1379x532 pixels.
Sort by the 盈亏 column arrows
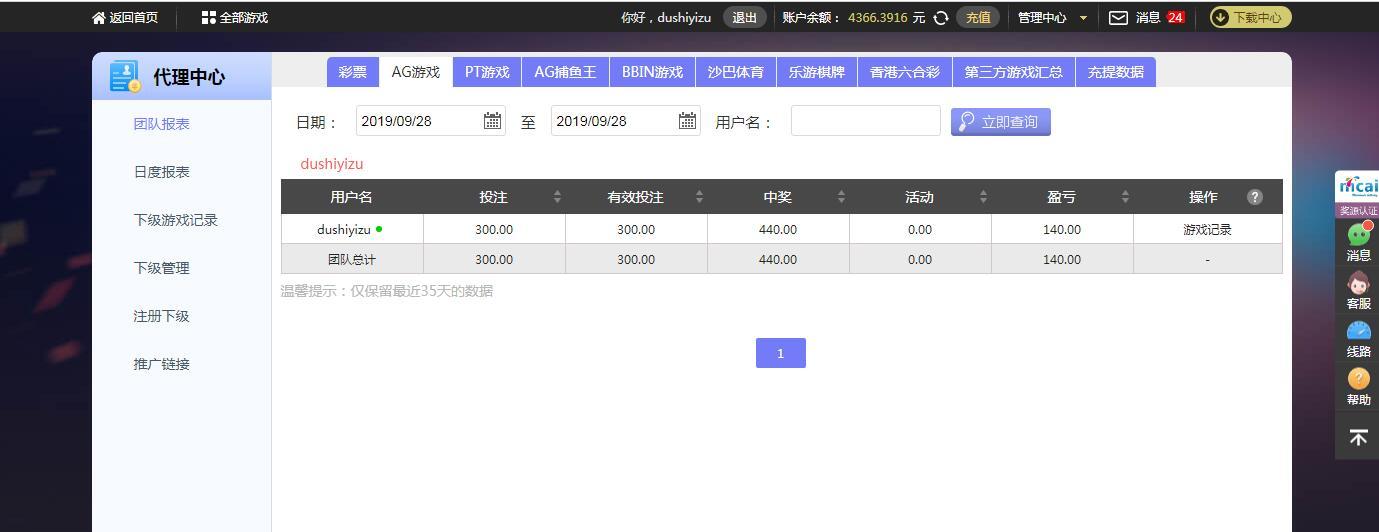coord(1125,197)
